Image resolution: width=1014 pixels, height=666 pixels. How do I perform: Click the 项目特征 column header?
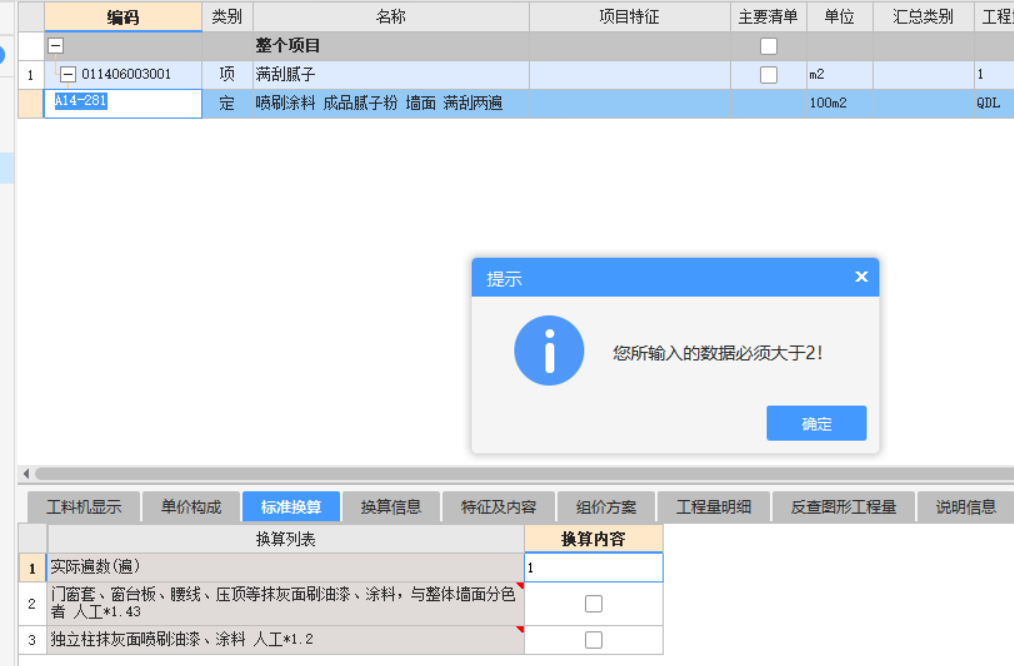click(629, 17)
